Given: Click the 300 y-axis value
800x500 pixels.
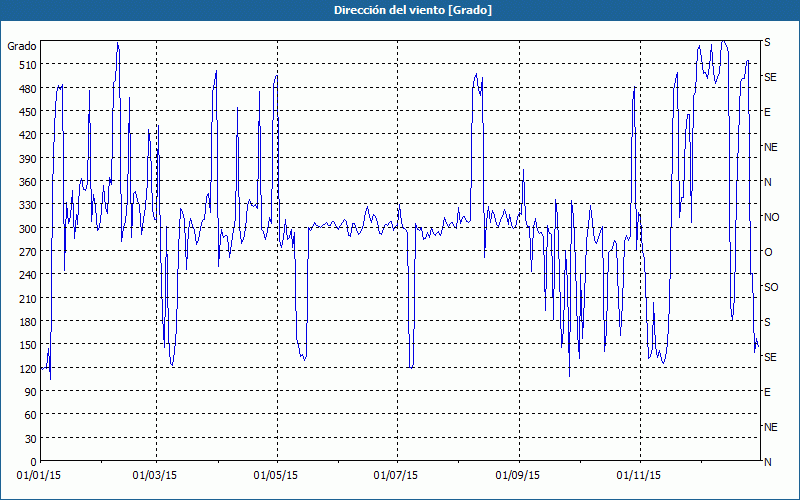Looking at the screenshot, I should tap(28, 229).
